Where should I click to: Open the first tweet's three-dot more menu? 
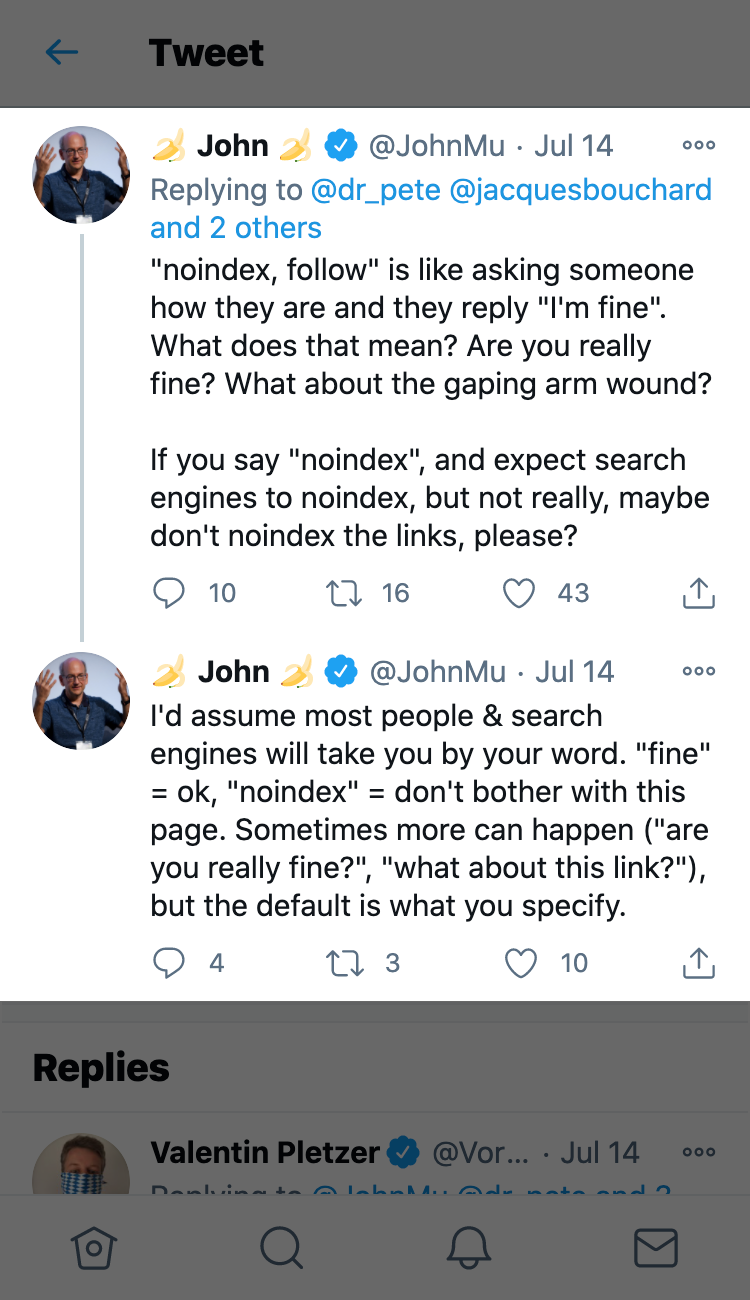pyautogui.click(x=698, y=146)
